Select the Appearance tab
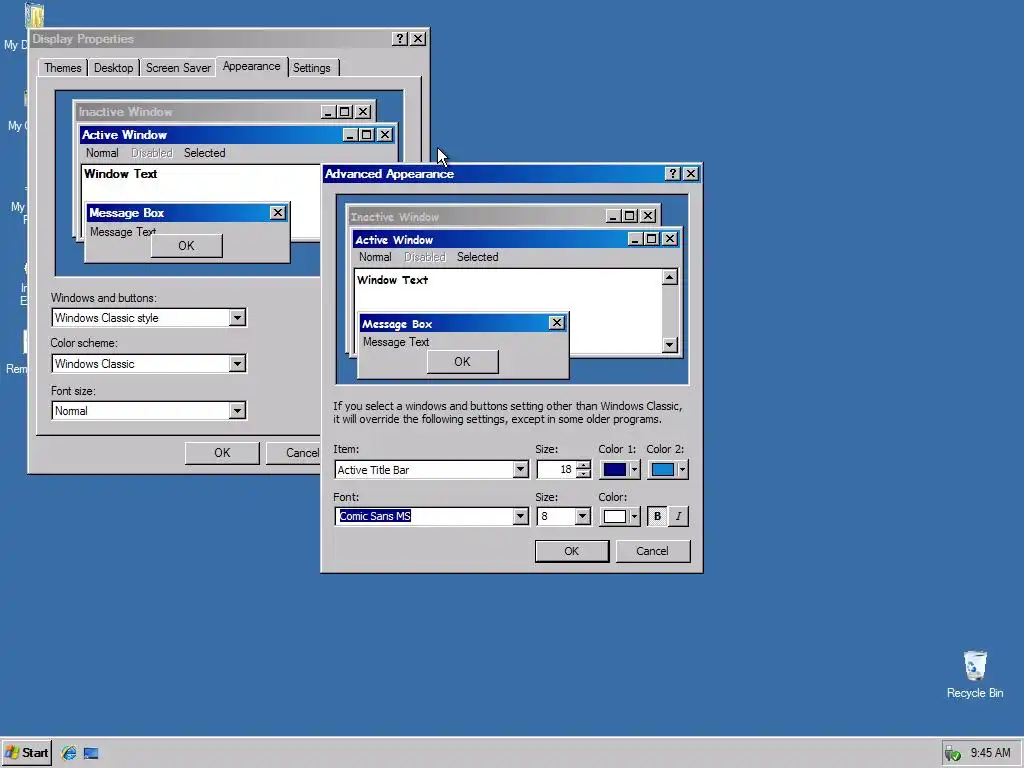1024x768 pixels. (x=251, y=66)
